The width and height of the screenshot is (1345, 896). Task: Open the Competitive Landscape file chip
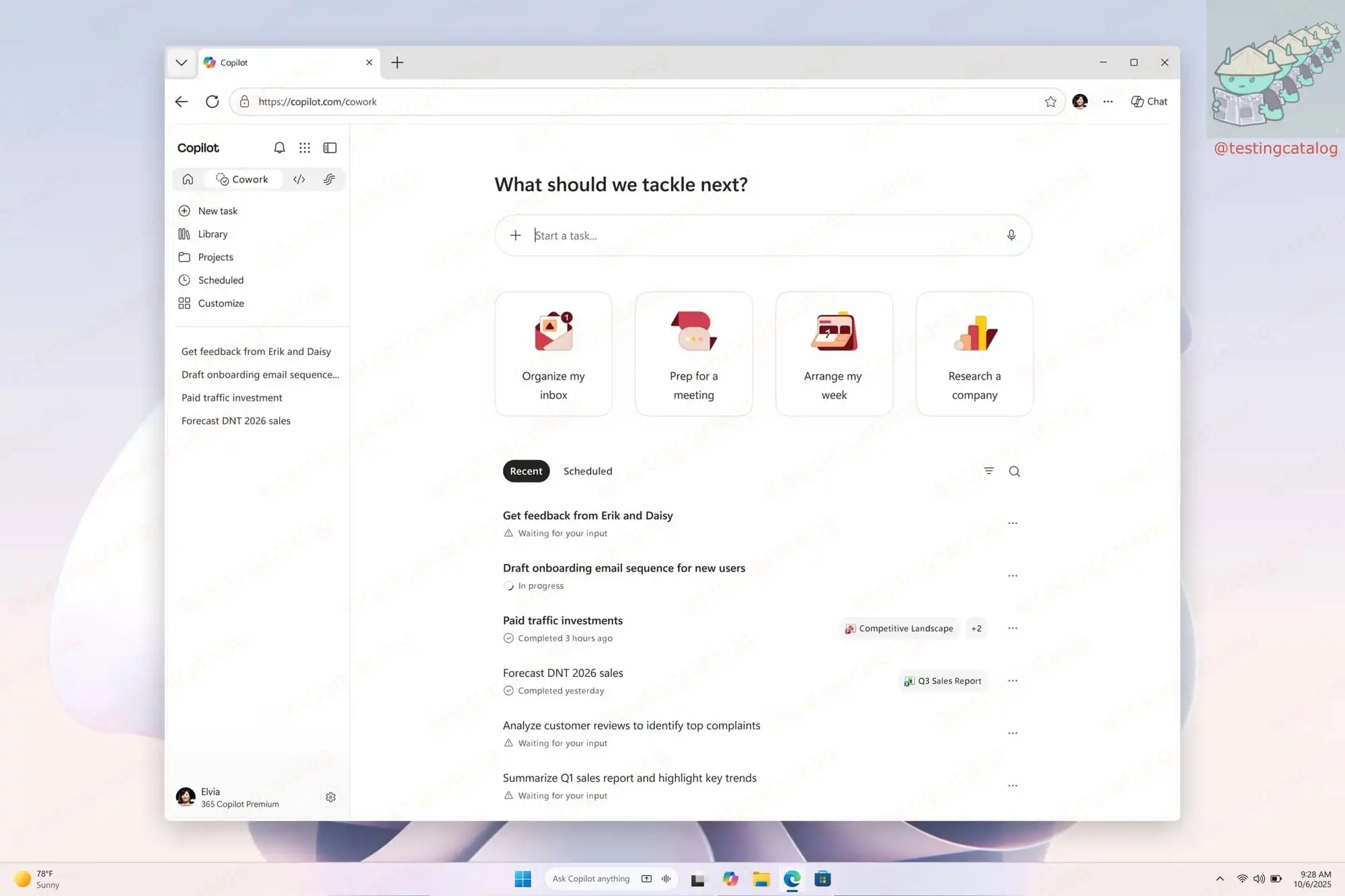(899, 628)
